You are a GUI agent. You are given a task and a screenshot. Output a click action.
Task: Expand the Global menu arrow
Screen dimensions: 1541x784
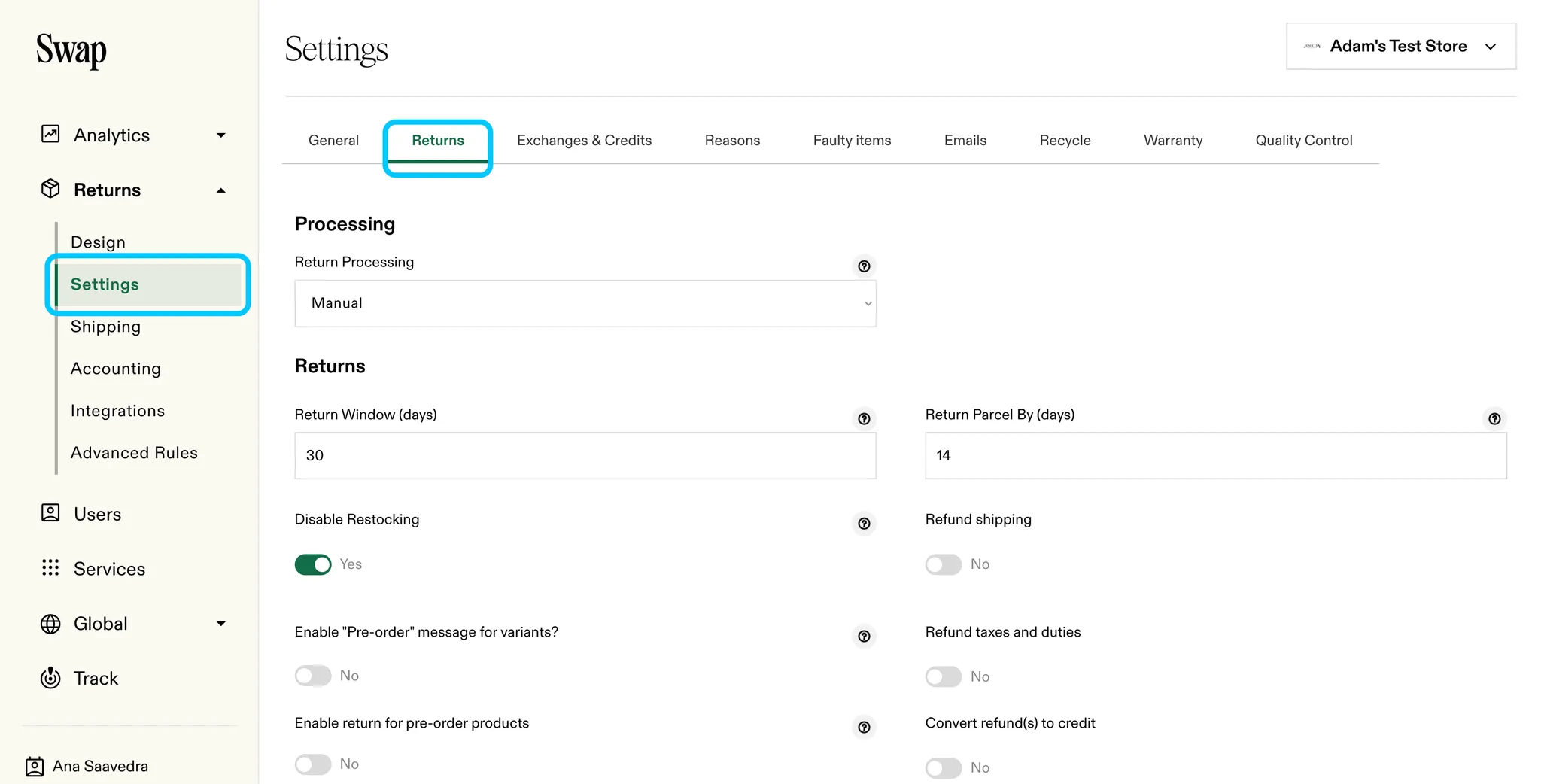point(221,624)
